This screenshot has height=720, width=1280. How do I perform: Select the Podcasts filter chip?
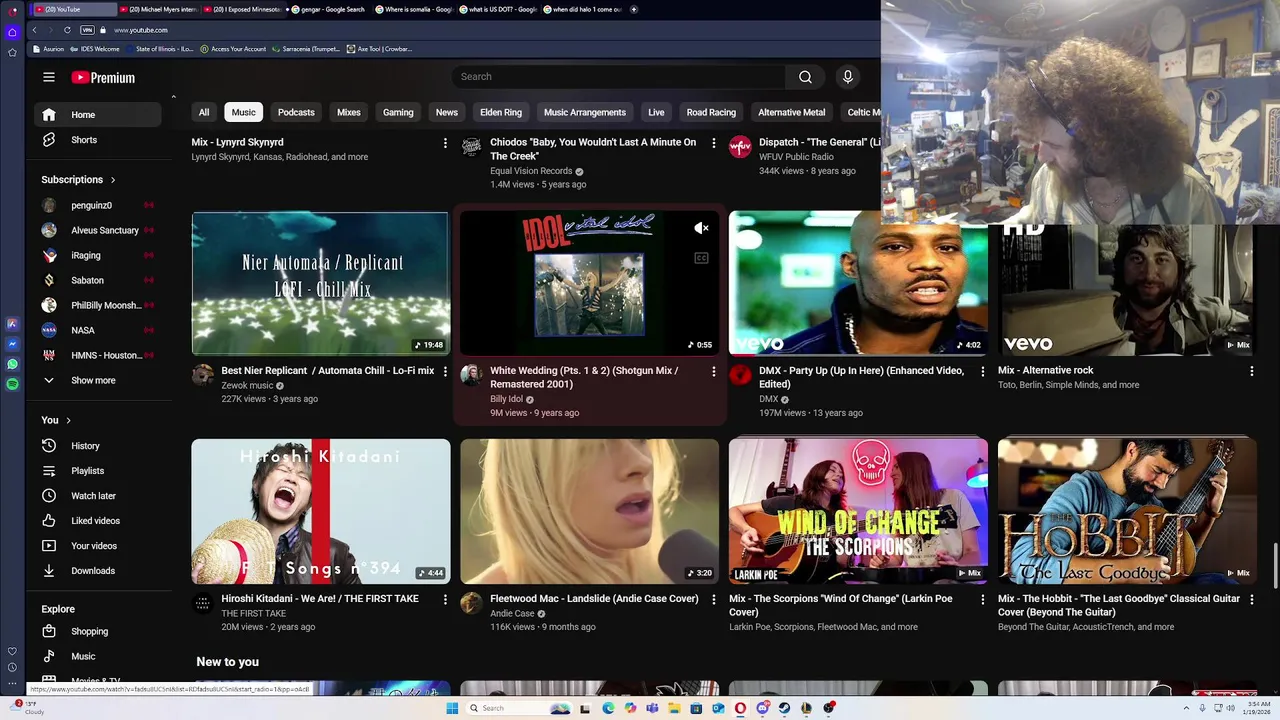point(296,113)
